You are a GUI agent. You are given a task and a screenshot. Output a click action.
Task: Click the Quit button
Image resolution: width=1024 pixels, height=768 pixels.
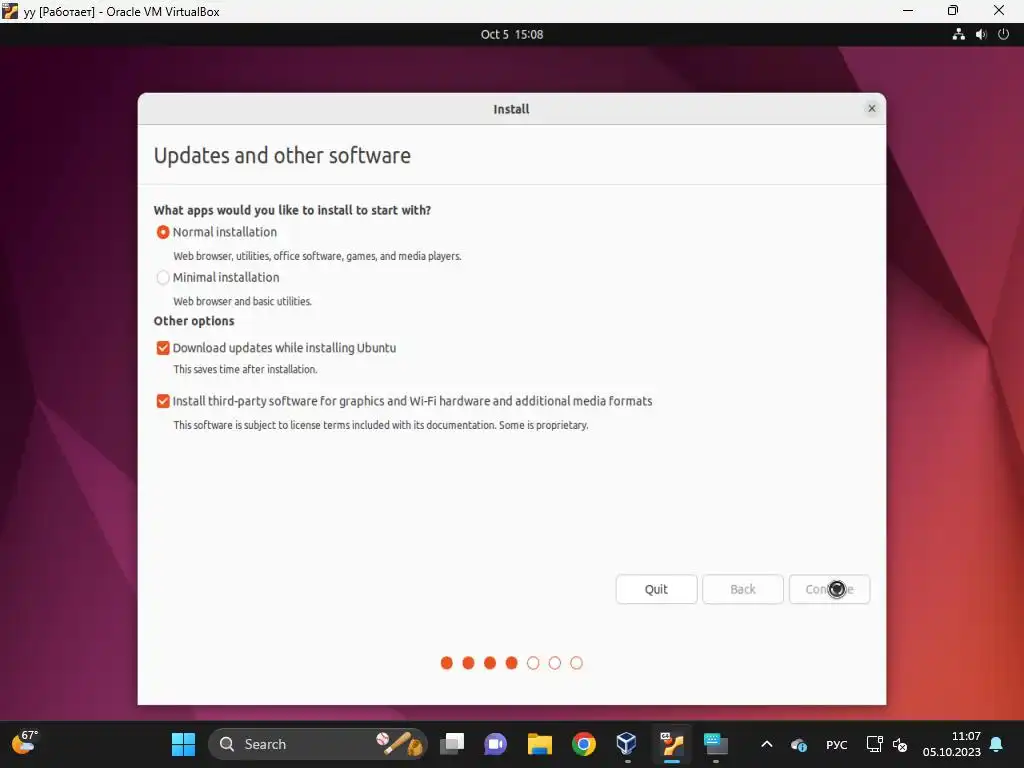tap(656, 589)
